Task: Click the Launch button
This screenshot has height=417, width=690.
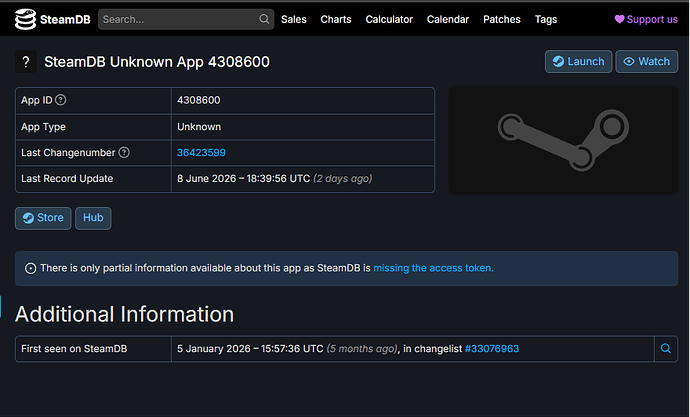Action: tap(578, 62)
